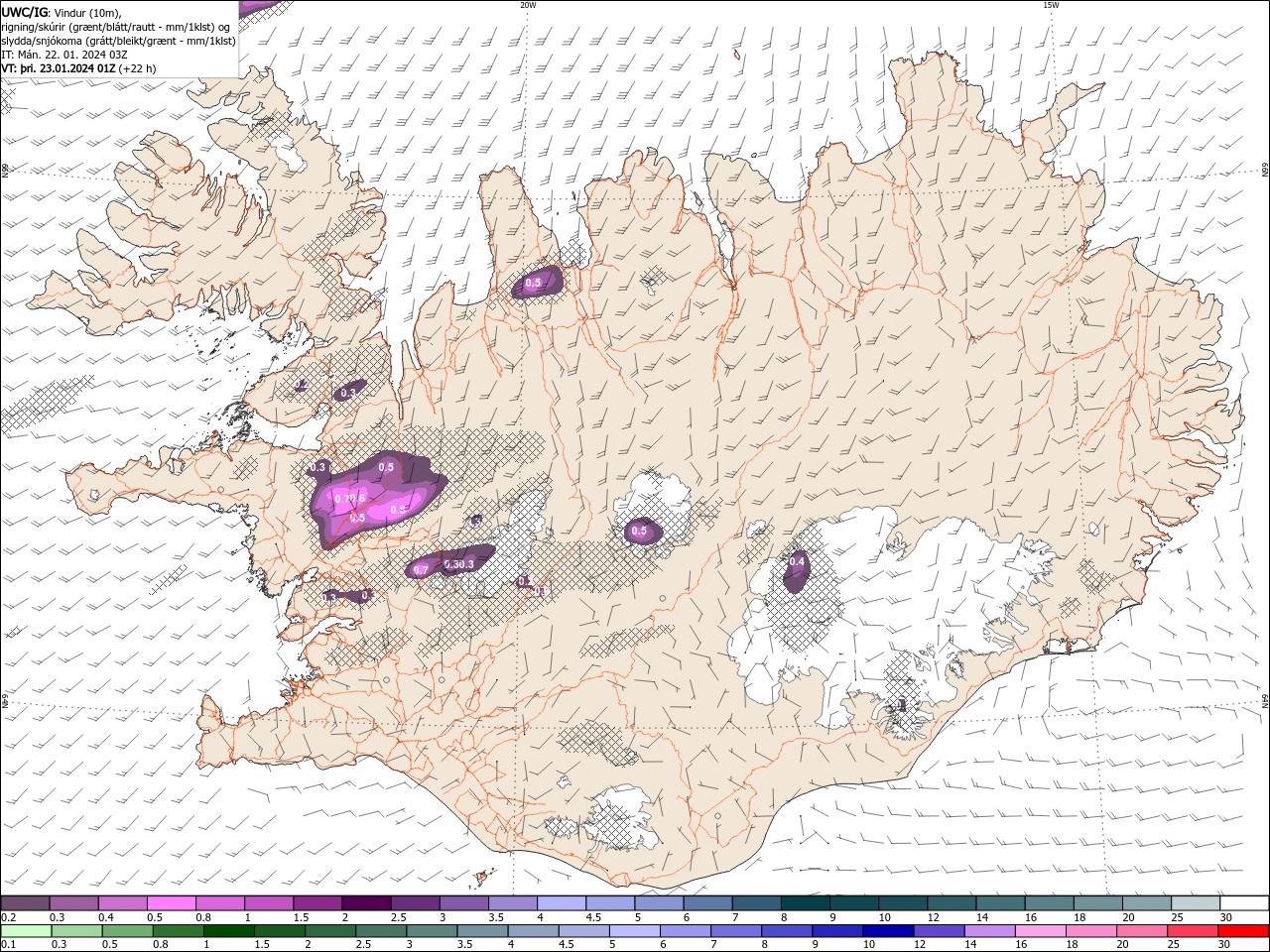
Task: Select the darkest green rain swatch labeled 1
Action: 228,931
